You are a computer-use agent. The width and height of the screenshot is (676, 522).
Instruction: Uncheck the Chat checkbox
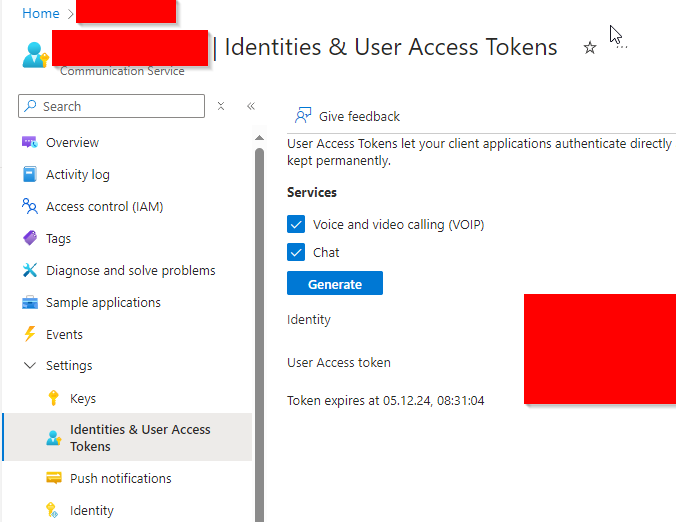(296, 252)
